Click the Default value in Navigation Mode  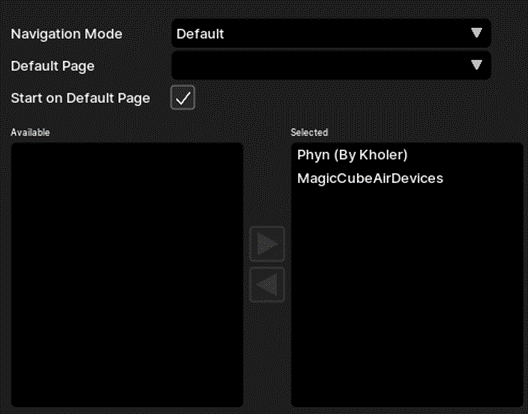[x=200, y=34]
